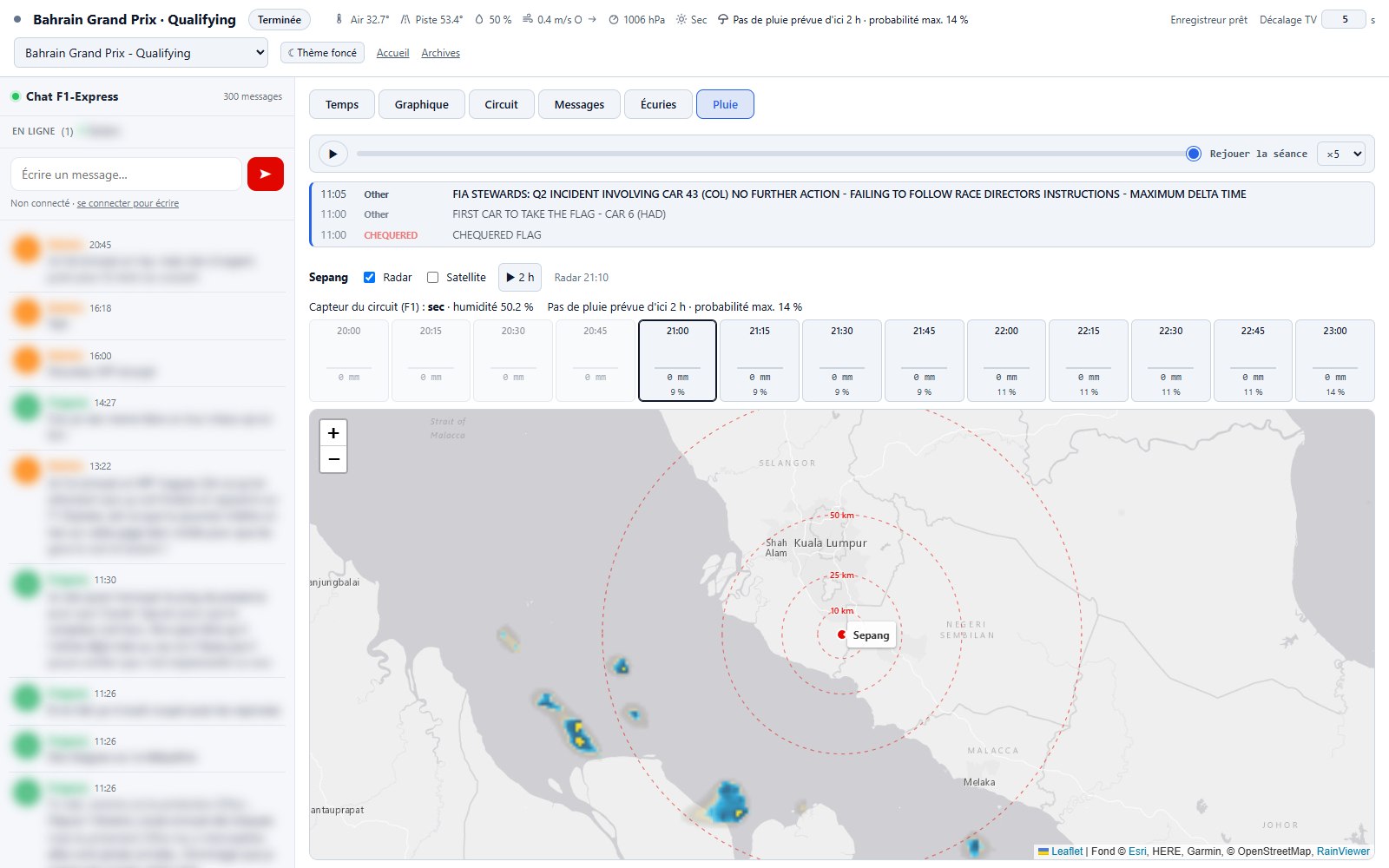Enable the Satellite layer checkbox
This screenshot has height=868, width=1389.
tap(432, 278)
